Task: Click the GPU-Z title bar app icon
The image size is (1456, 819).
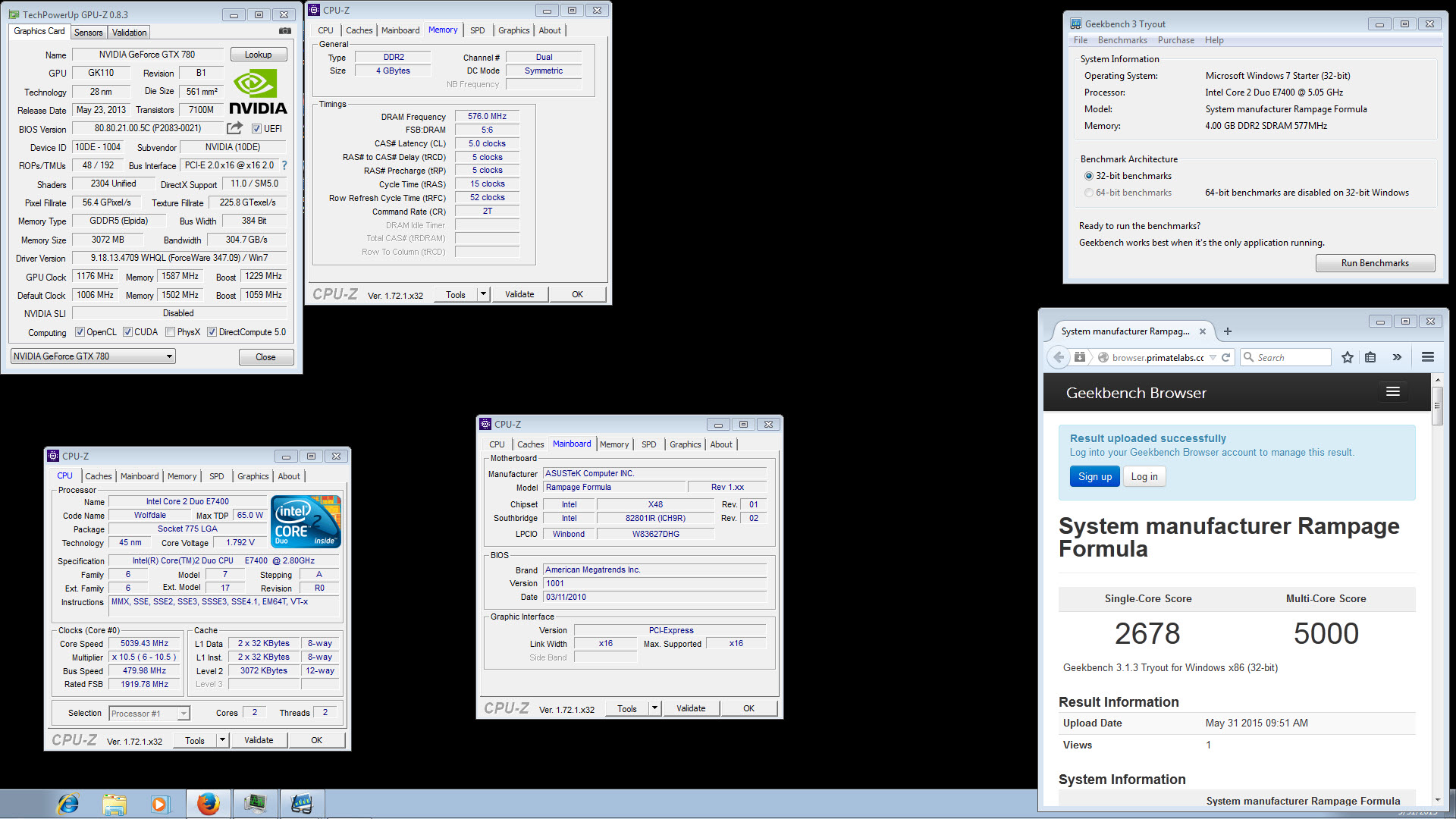Action: click(x=15, y=14)
